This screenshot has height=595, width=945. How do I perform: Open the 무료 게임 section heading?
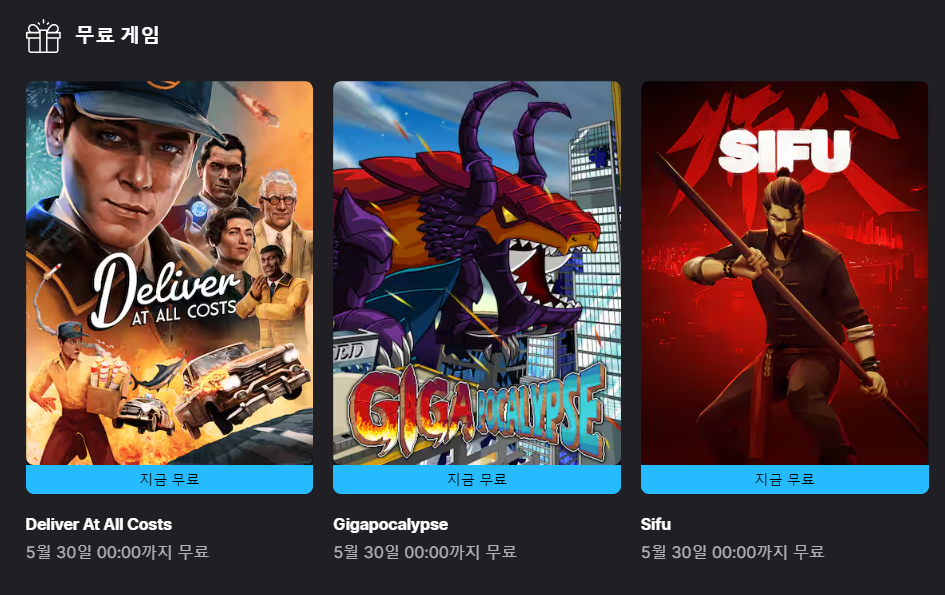click(118, 34)
